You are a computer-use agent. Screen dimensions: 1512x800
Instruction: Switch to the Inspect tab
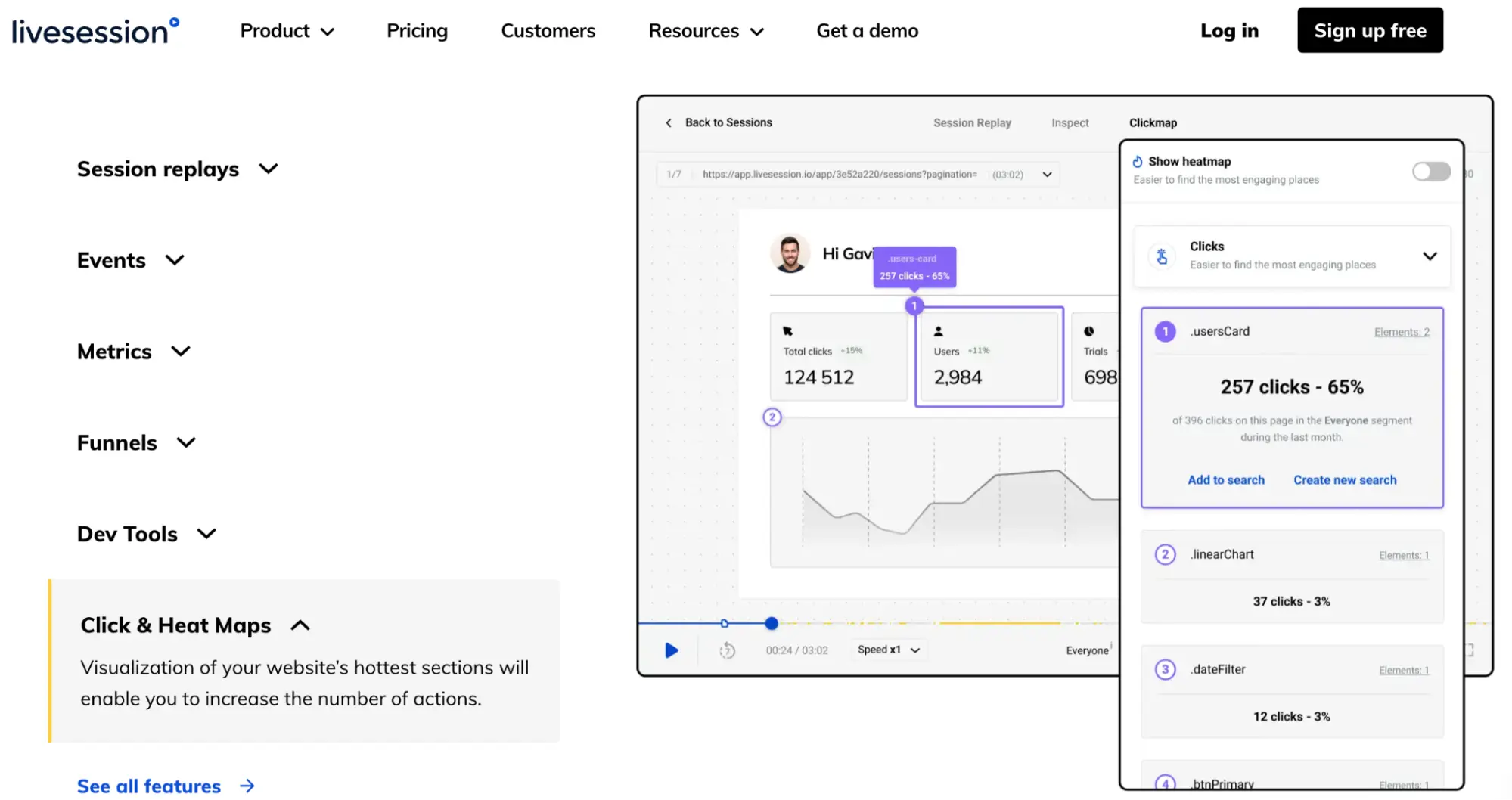[1070, 122]
